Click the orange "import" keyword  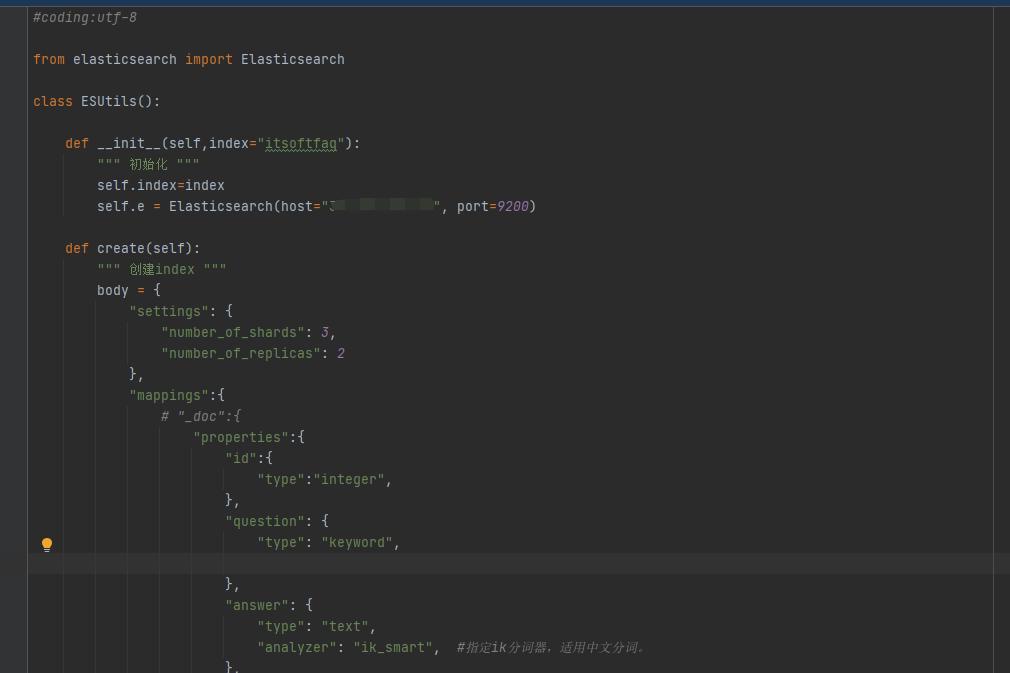click(x=209, y=59)
